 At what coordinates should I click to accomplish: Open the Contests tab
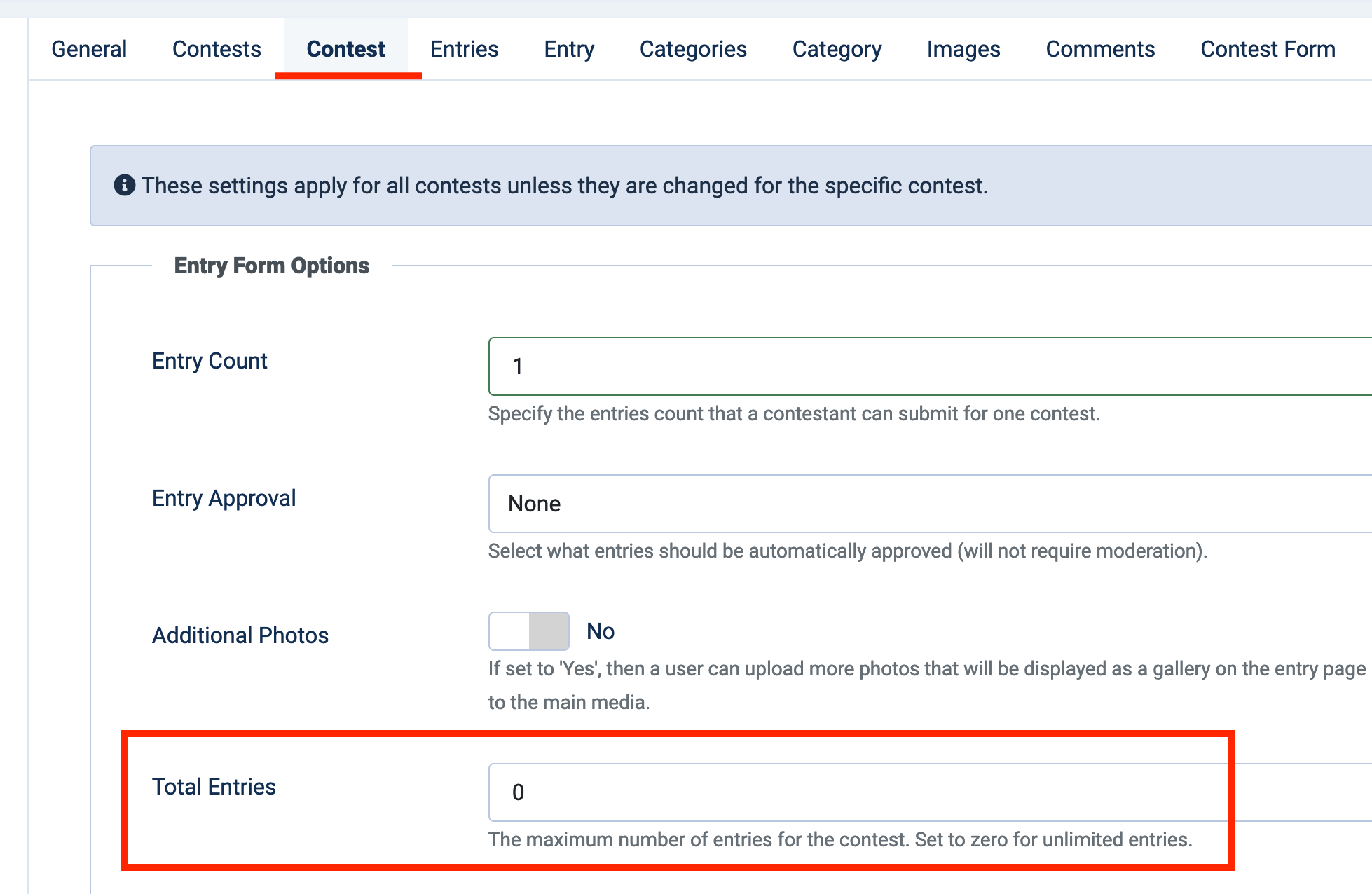coord(217,49)
